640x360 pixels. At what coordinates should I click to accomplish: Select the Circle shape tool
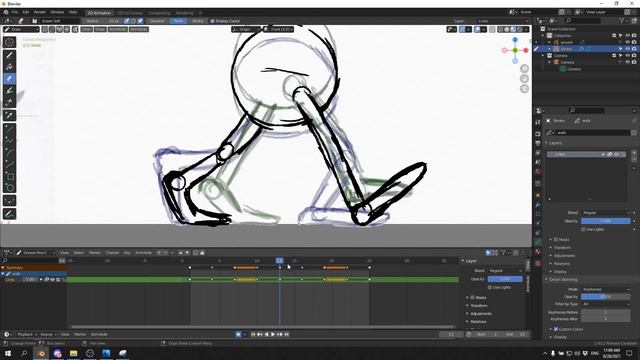pyautogui.click(x=9, y=188)
